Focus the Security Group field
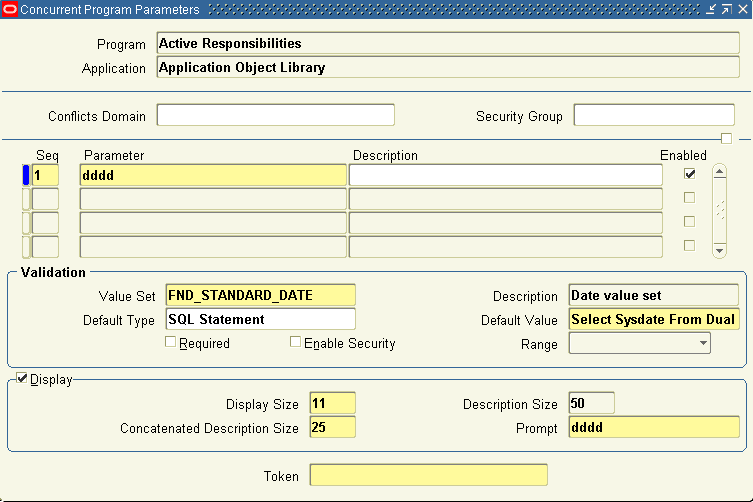Image resolution: width=753 pixels, height=502 pixels. coord(654,115)
